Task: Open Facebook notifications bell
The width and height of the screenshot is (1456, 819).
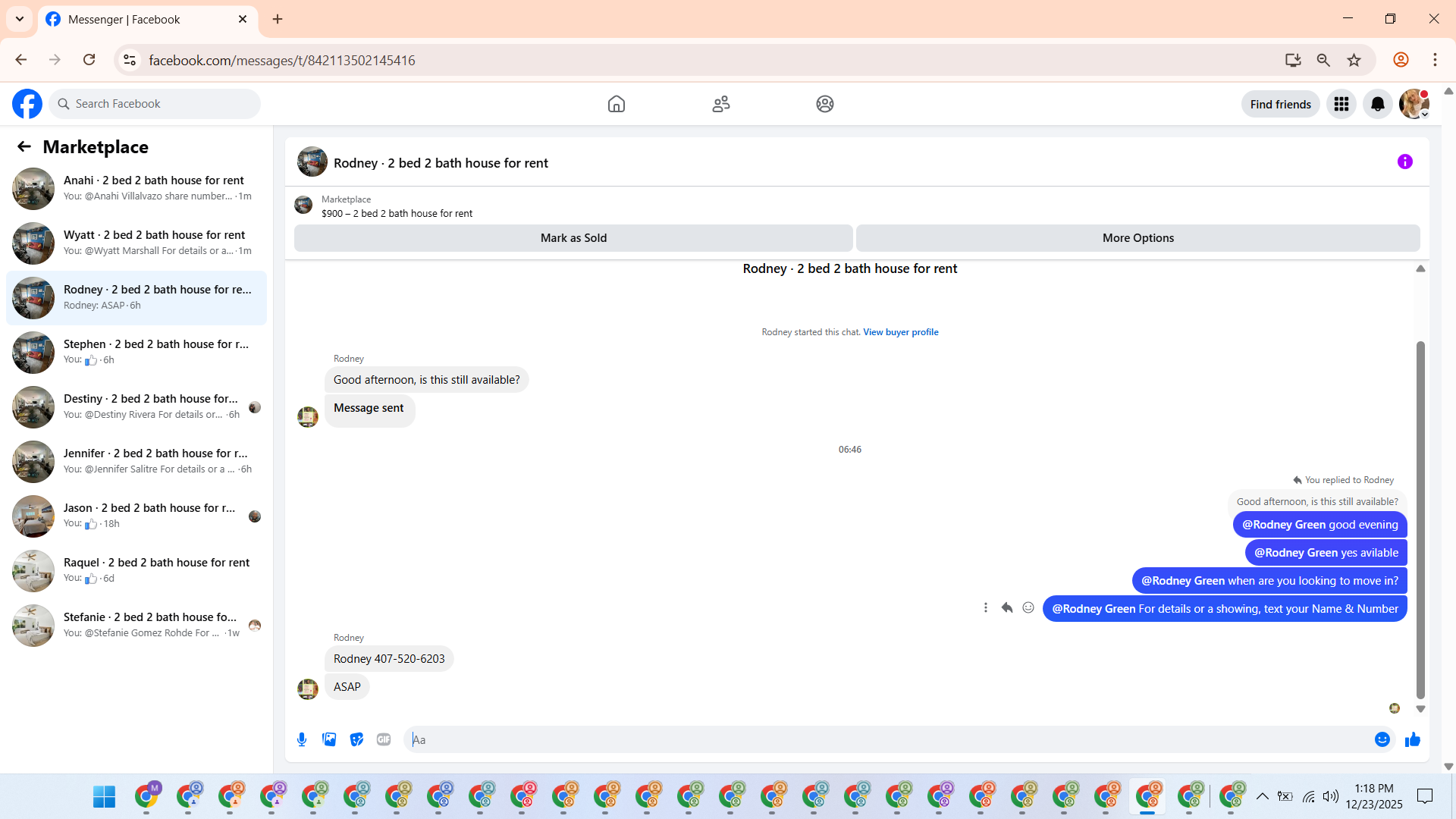Action: click(1377, 104)
